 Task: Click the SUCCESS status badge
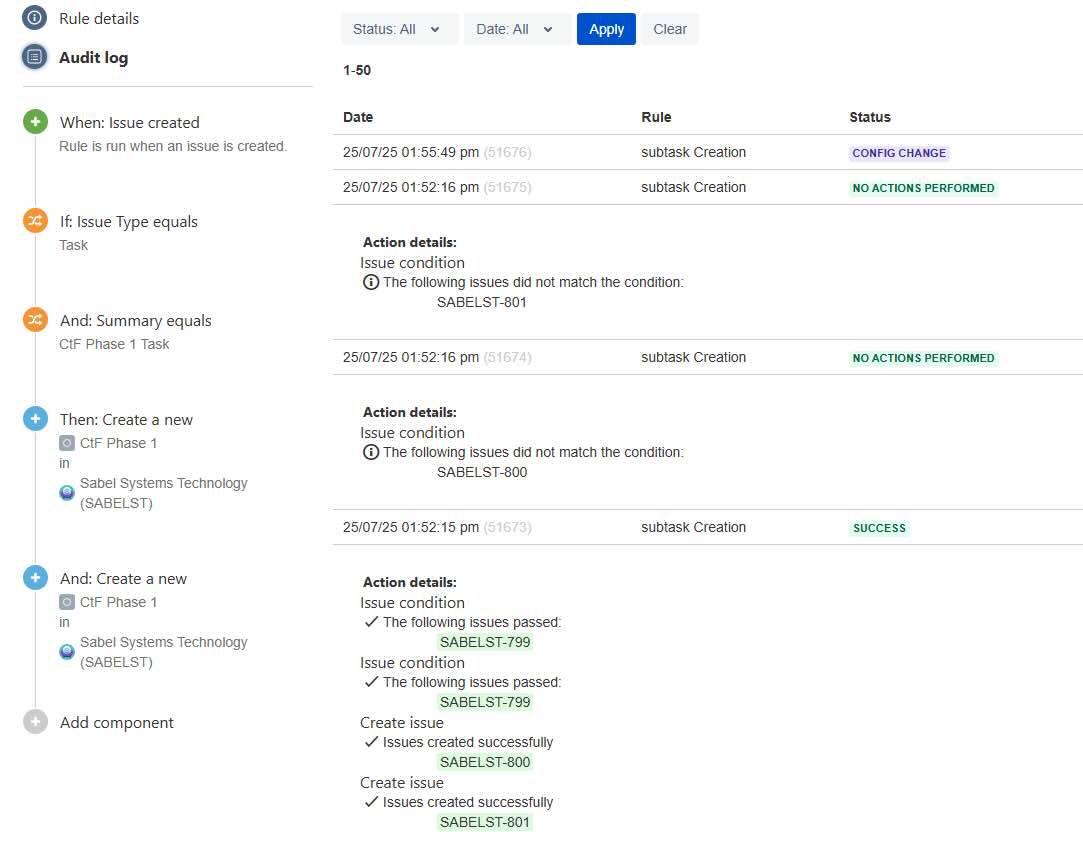coord(879,528)
